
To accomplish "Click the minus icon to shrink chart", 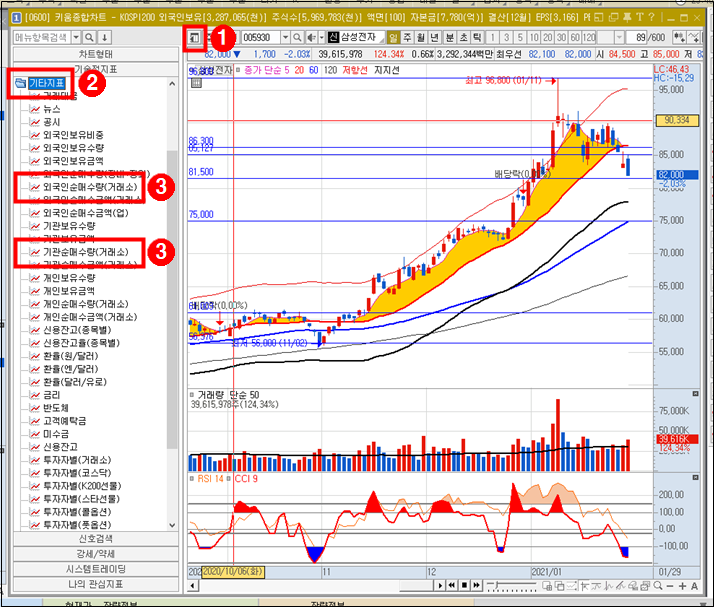I will coord(670,586).
